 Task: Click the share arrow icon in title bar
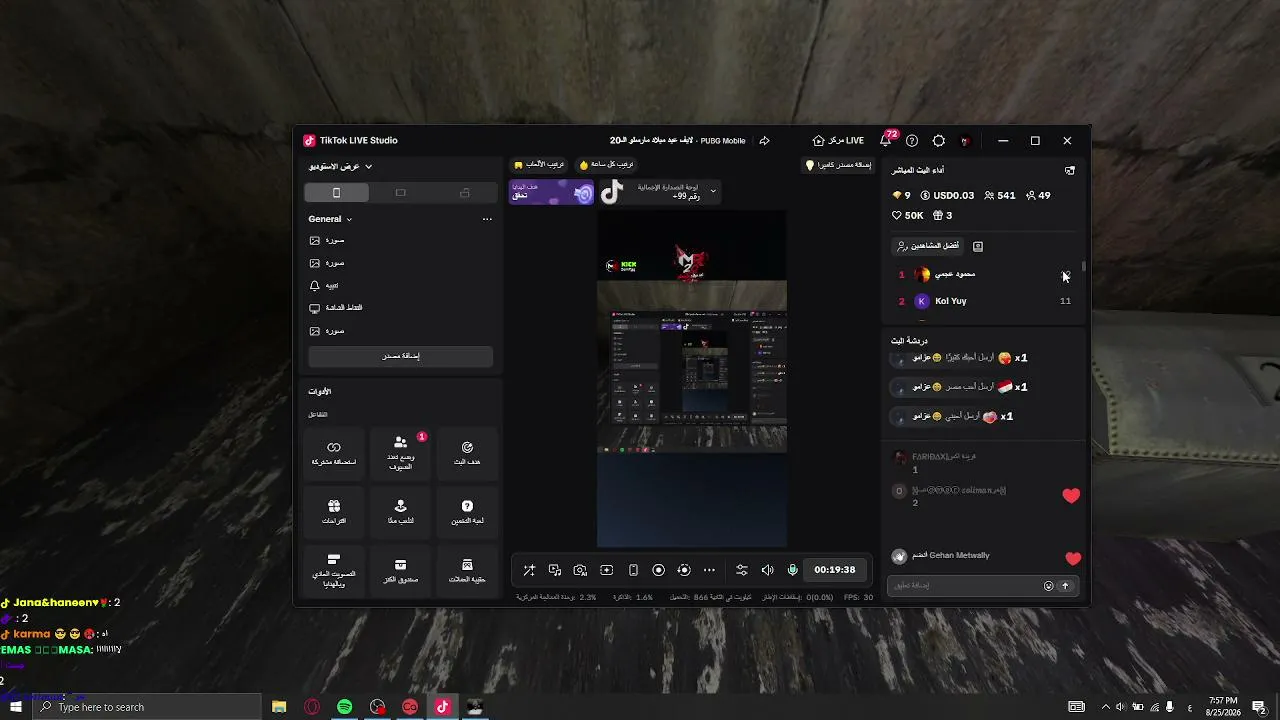(x=764, y=141)
